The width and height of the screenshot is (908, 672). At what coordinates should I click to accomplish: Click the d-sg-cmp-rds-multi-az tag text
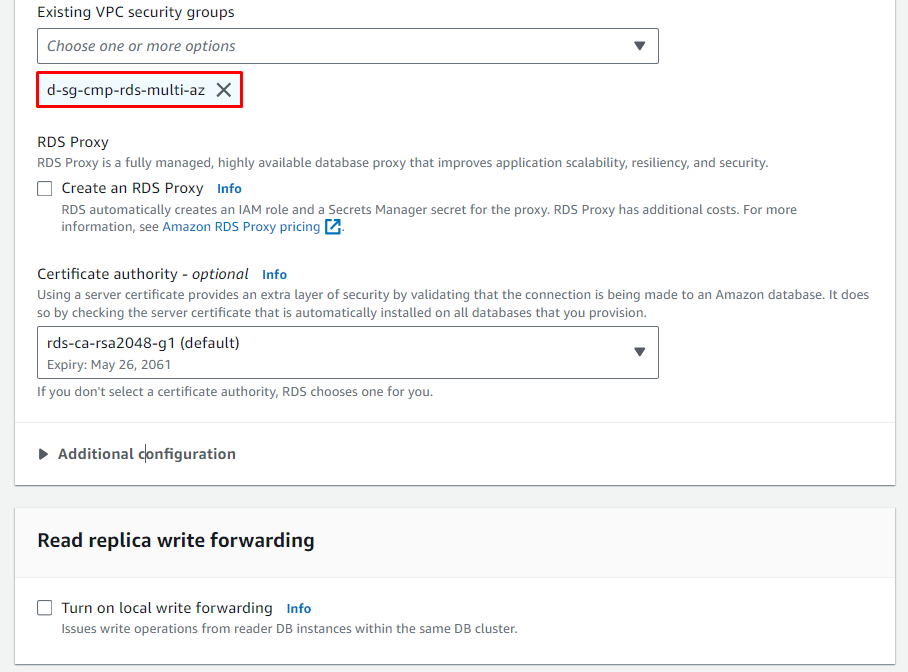126,90
